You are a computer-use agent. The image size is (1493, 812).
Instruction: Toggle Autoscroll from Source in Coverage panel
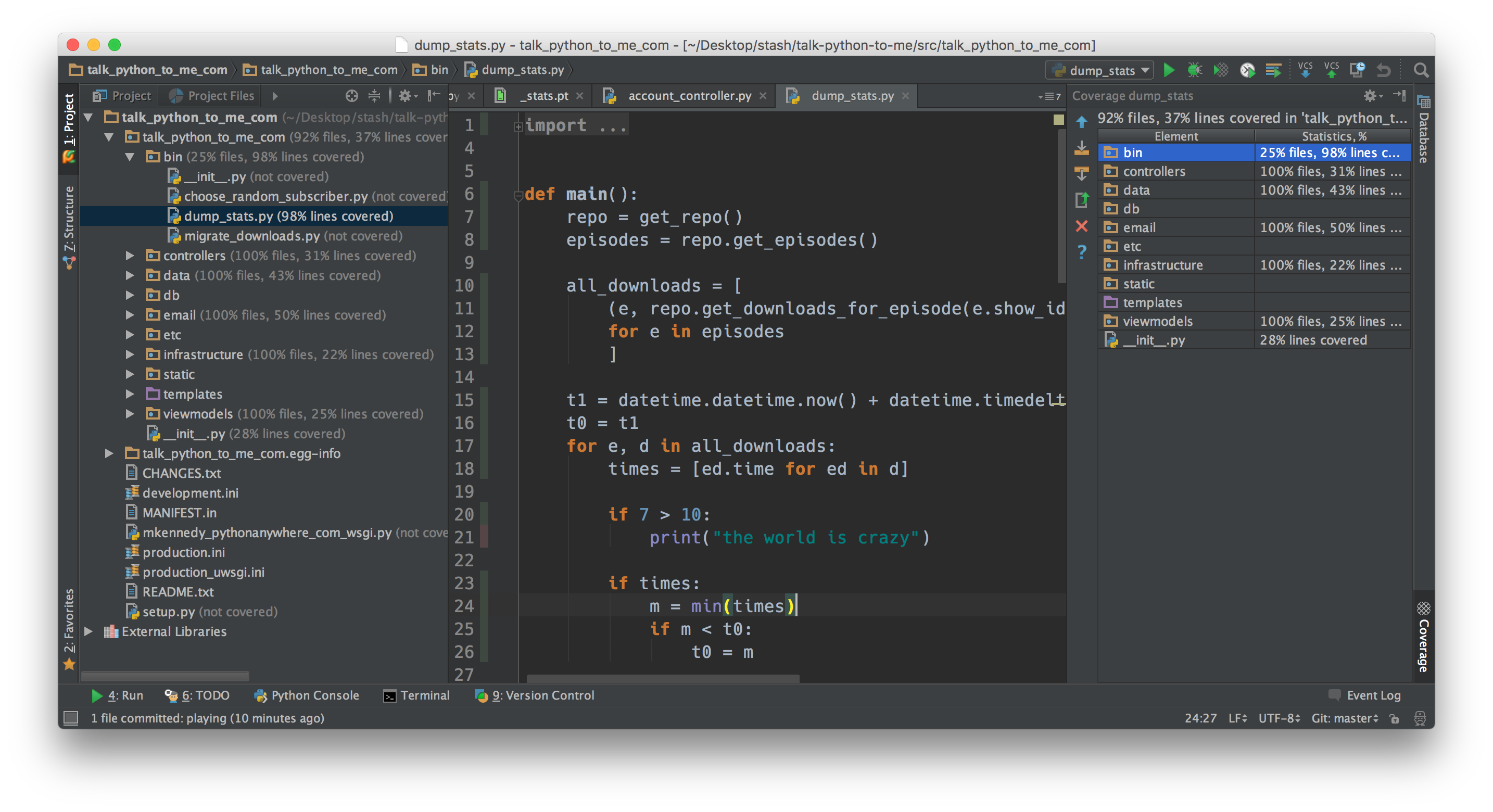1082,173
